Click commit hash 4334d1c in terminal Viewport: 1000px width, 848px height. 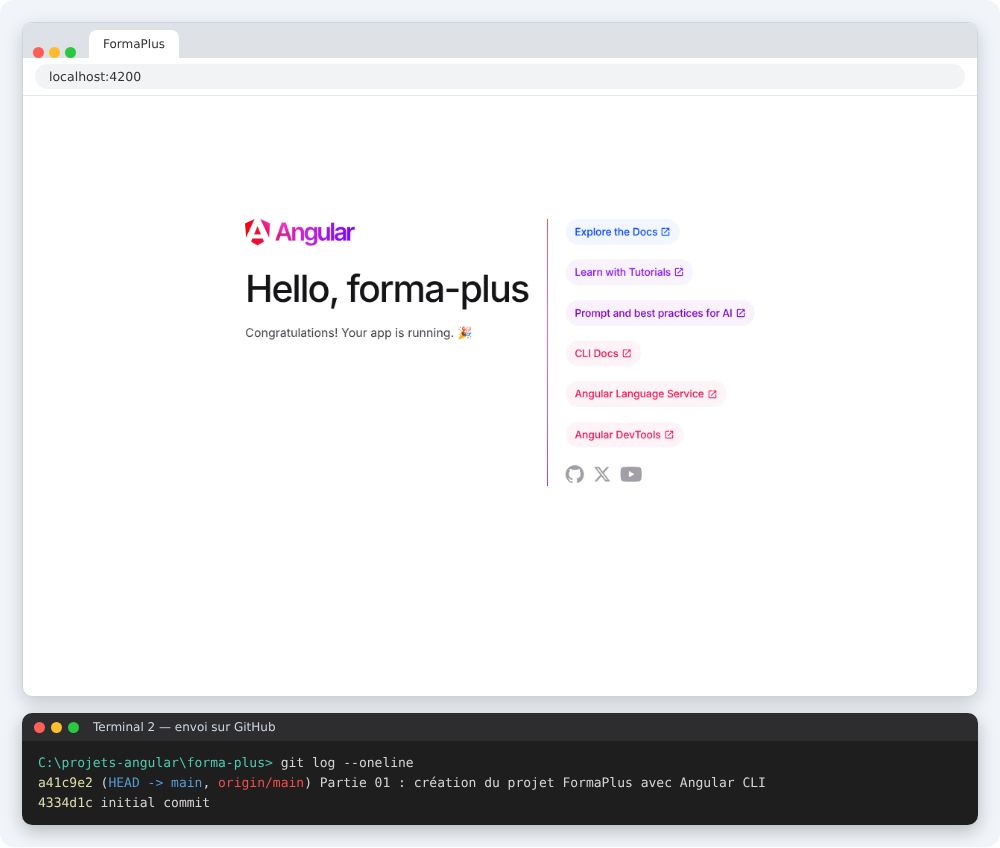click(x=65, y=803)
